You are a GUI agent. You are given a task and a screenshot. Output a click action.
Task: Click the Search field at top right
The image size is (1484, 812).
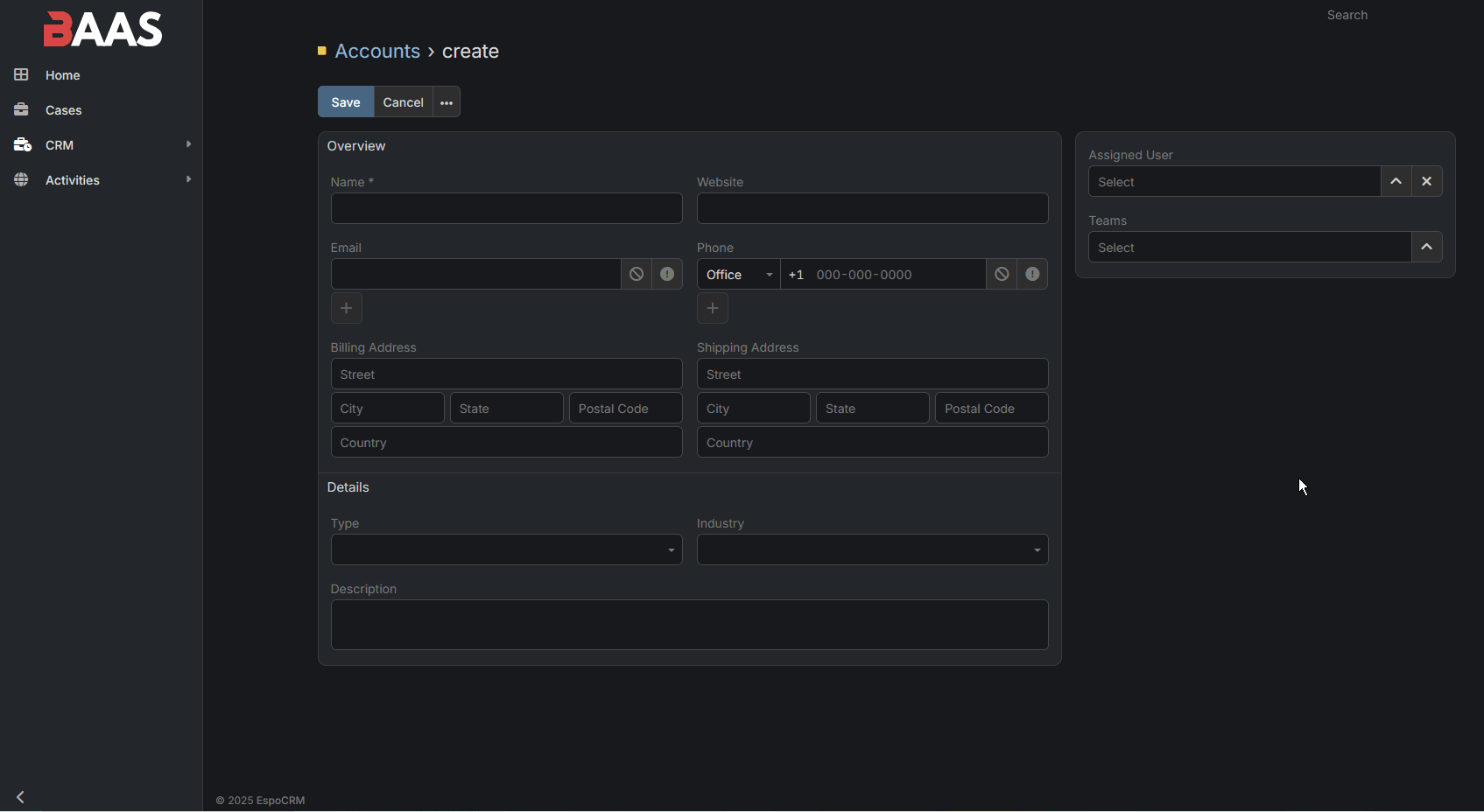coord(1347,15)
